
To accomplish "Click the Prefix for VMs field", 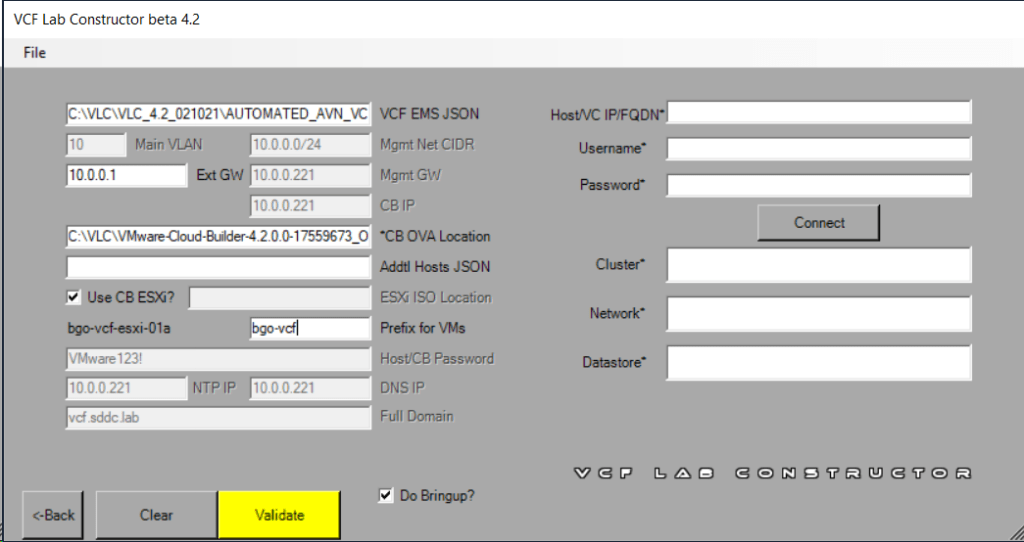I will tap(310, 328).
